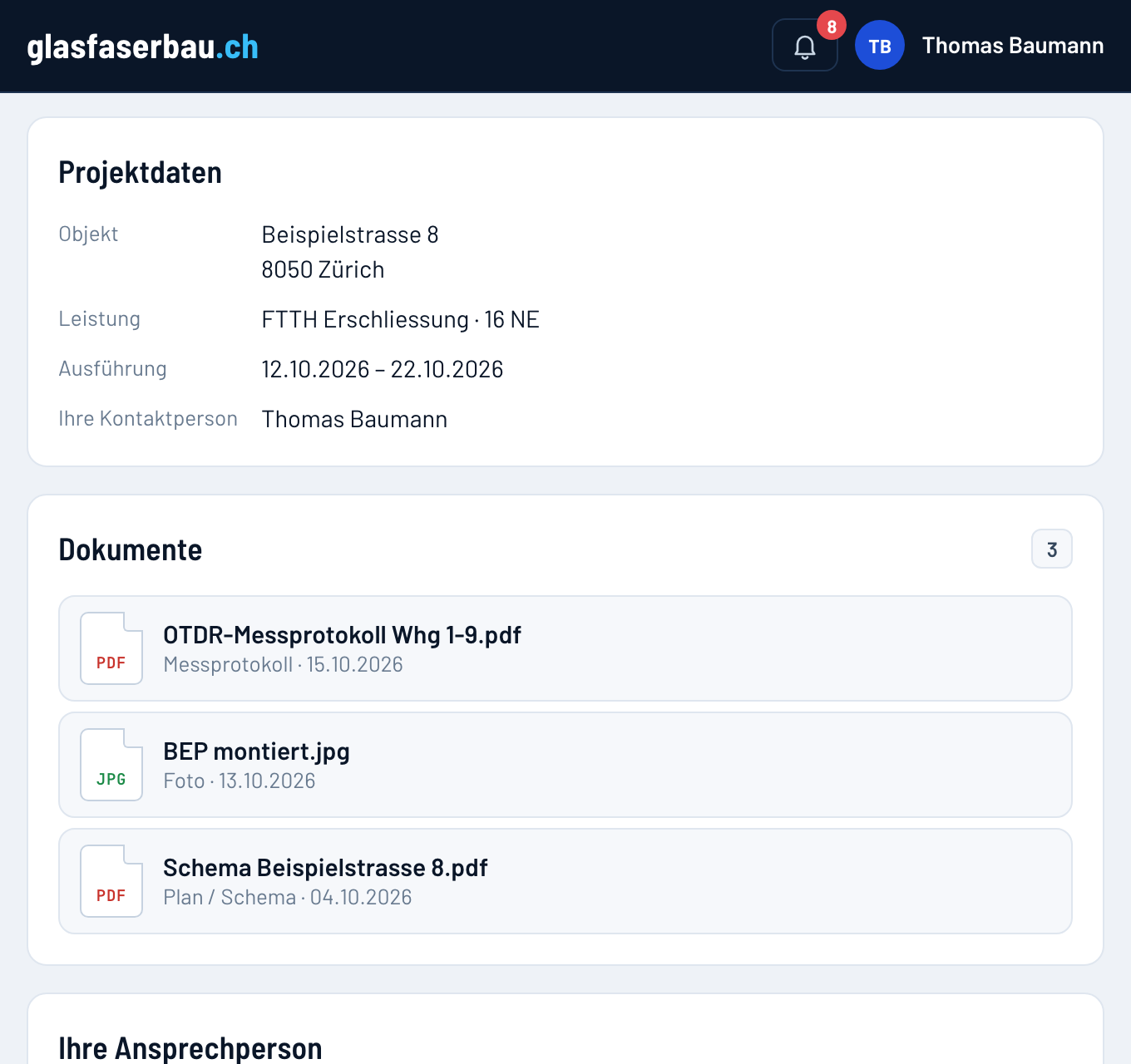Image resolution: width=1131 pixels, height=1064 pixels.
Task: Click the Dokumente heading
Action: point(131,549)
